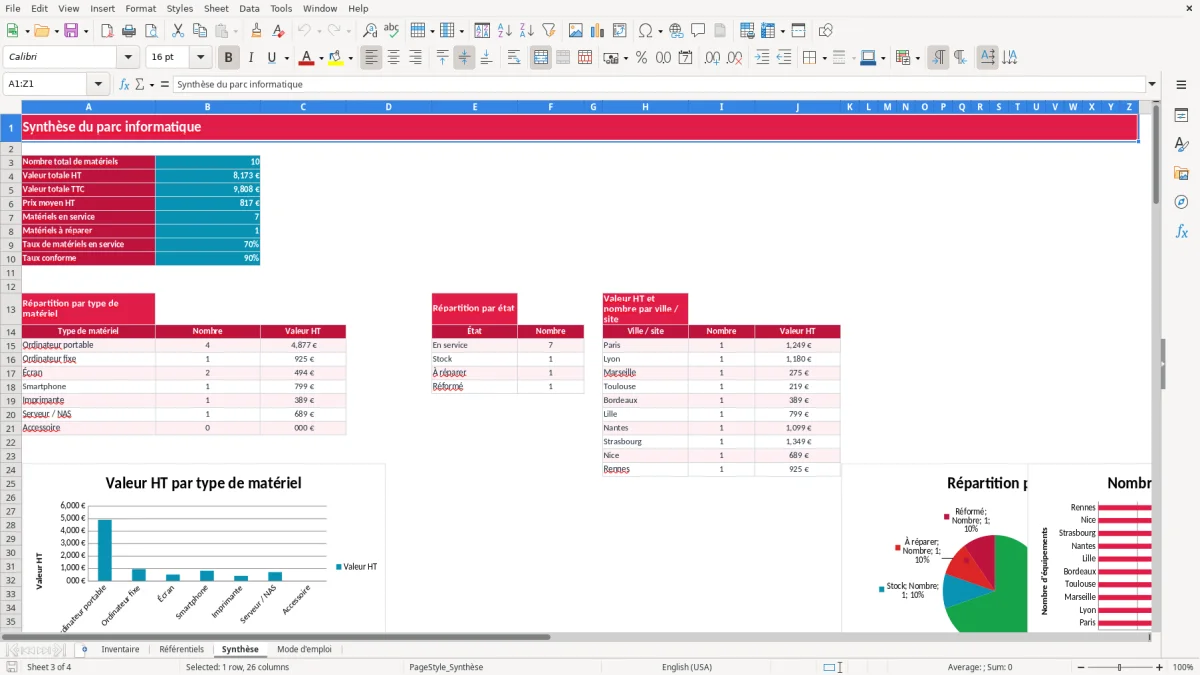Image resolution: width=1200 pixels, height=675 pixels.
Task: Toggle Wrap Text
Action: (x=514, y=58)
